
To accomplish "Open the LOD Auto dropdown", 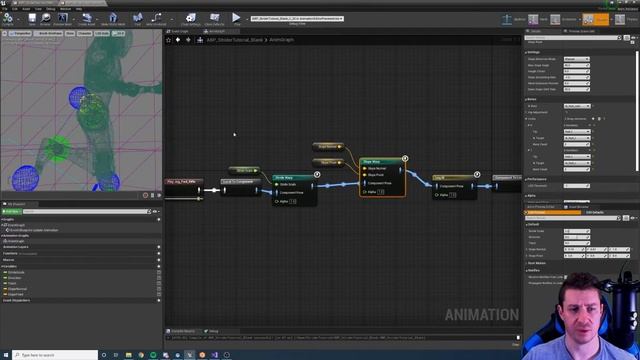I will (102, 33).
